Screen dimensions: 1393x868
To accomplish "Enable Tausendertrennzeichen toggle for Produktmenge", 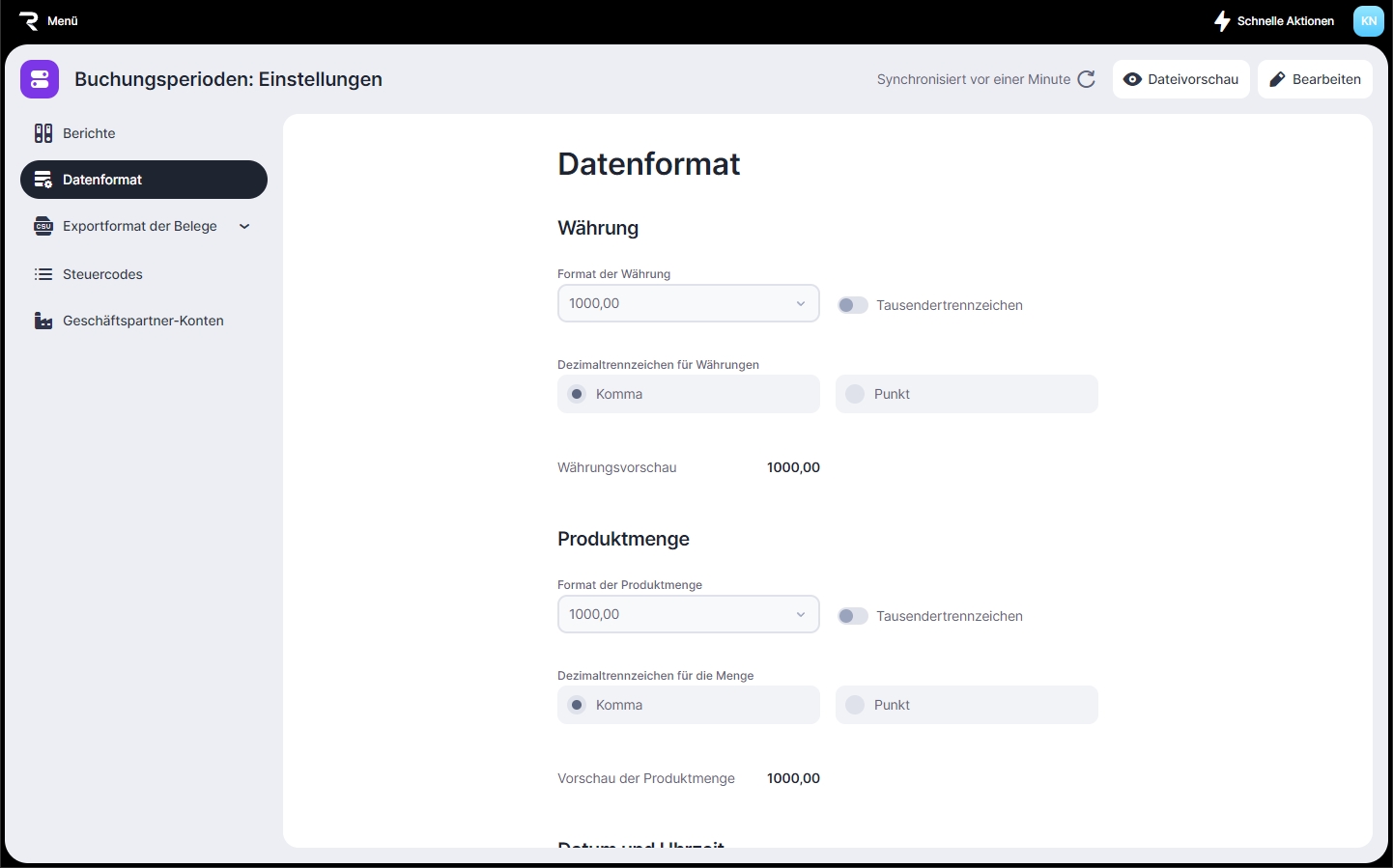I will tap(852, 616).
